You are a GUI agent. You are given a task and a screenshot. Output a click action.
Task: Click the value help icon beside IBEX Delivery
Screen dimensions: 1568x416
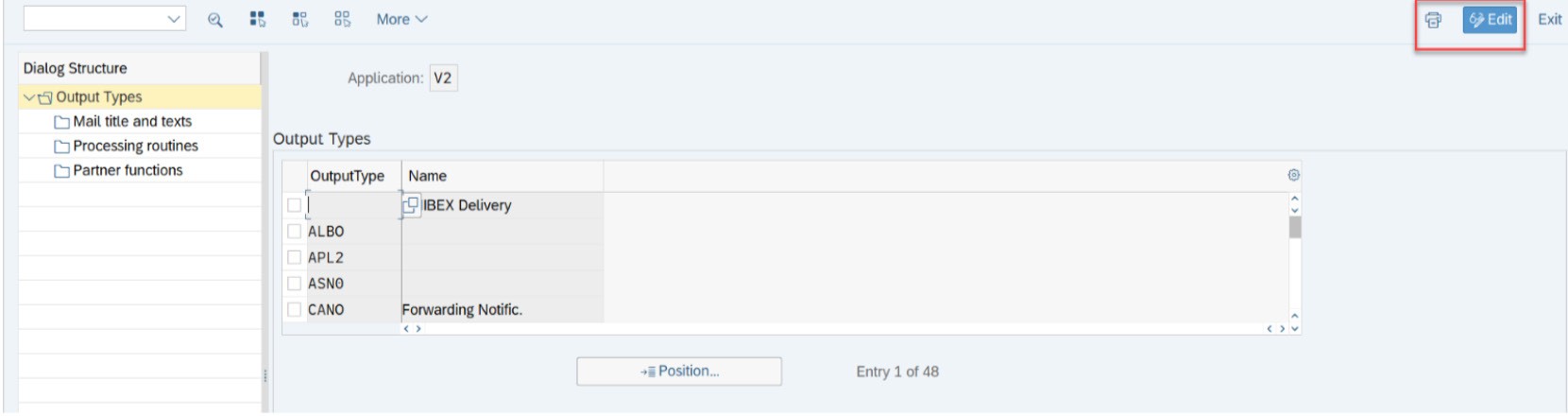(411, 205)
